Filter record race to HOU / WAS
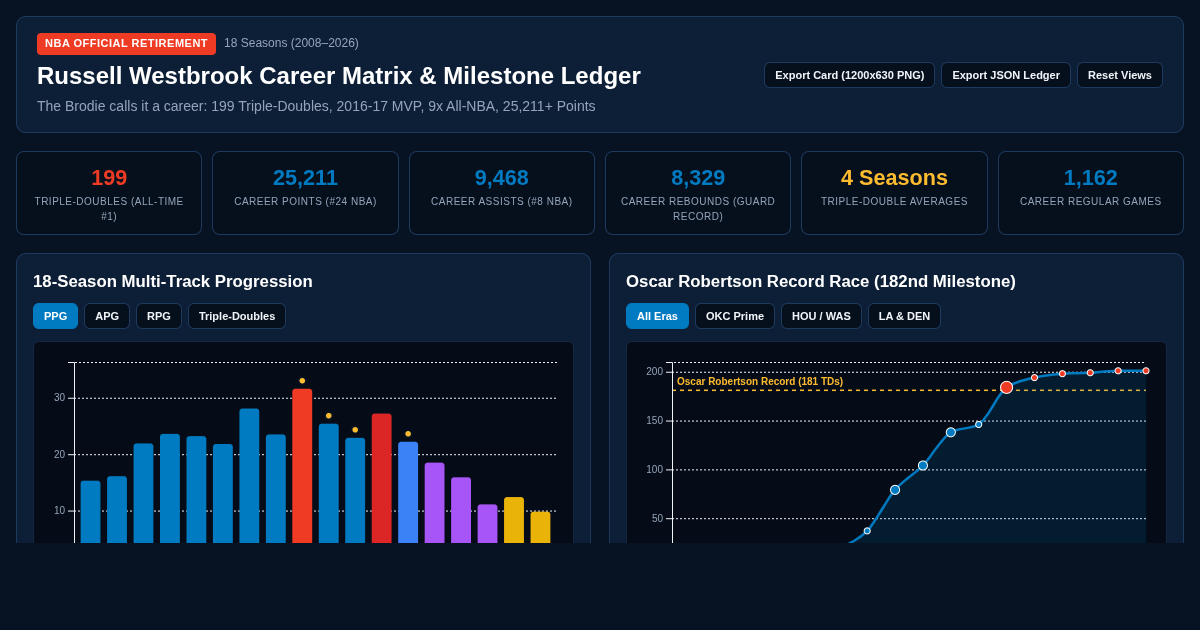The width and height of the screenshot is (1200, 630). (x=821, y=316)
